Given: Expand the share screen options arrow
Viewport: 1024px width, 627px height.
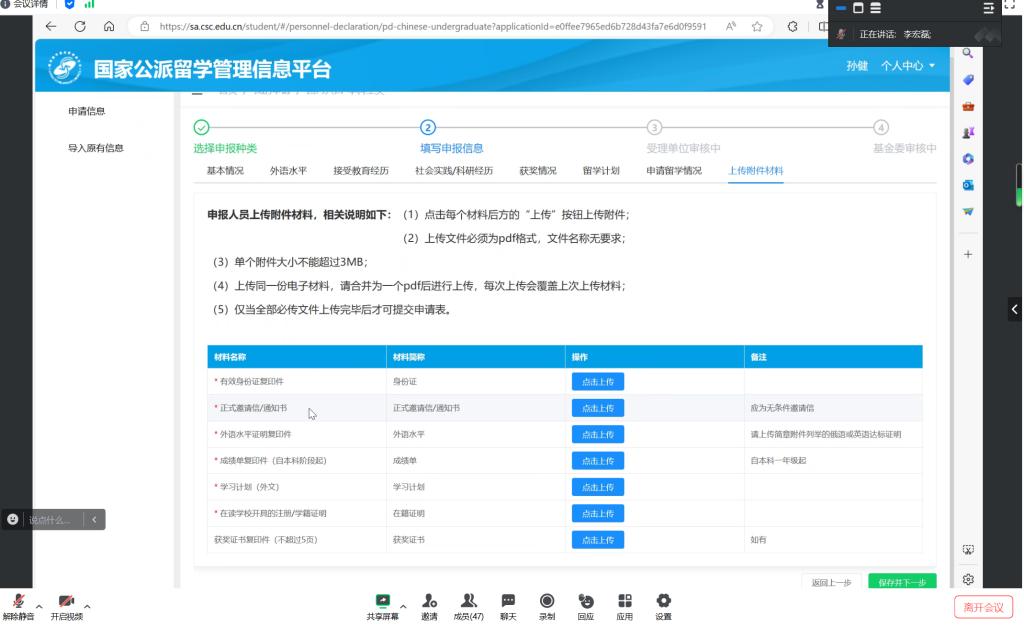Looking at the screenshot, I should (403, 606).
